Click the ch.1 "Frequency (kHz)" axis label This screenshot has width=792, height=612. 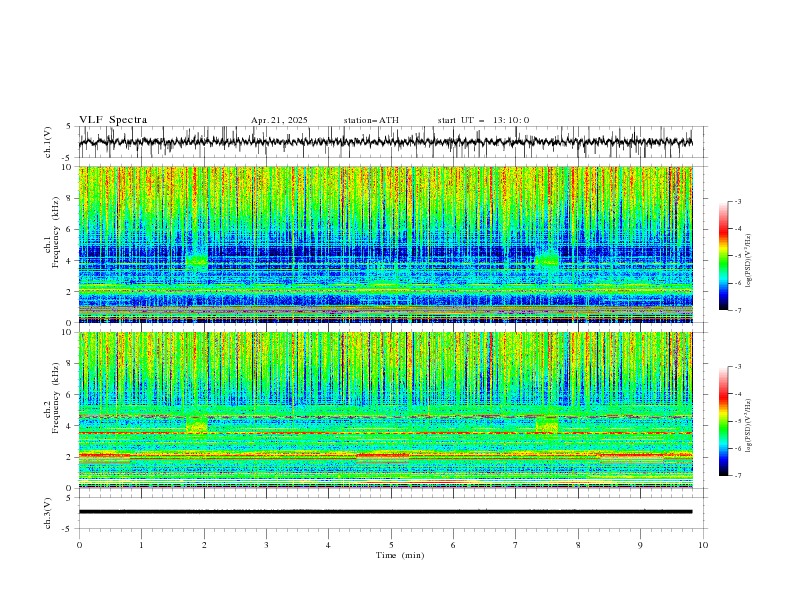pyautogui.click(x=55, y=232)
